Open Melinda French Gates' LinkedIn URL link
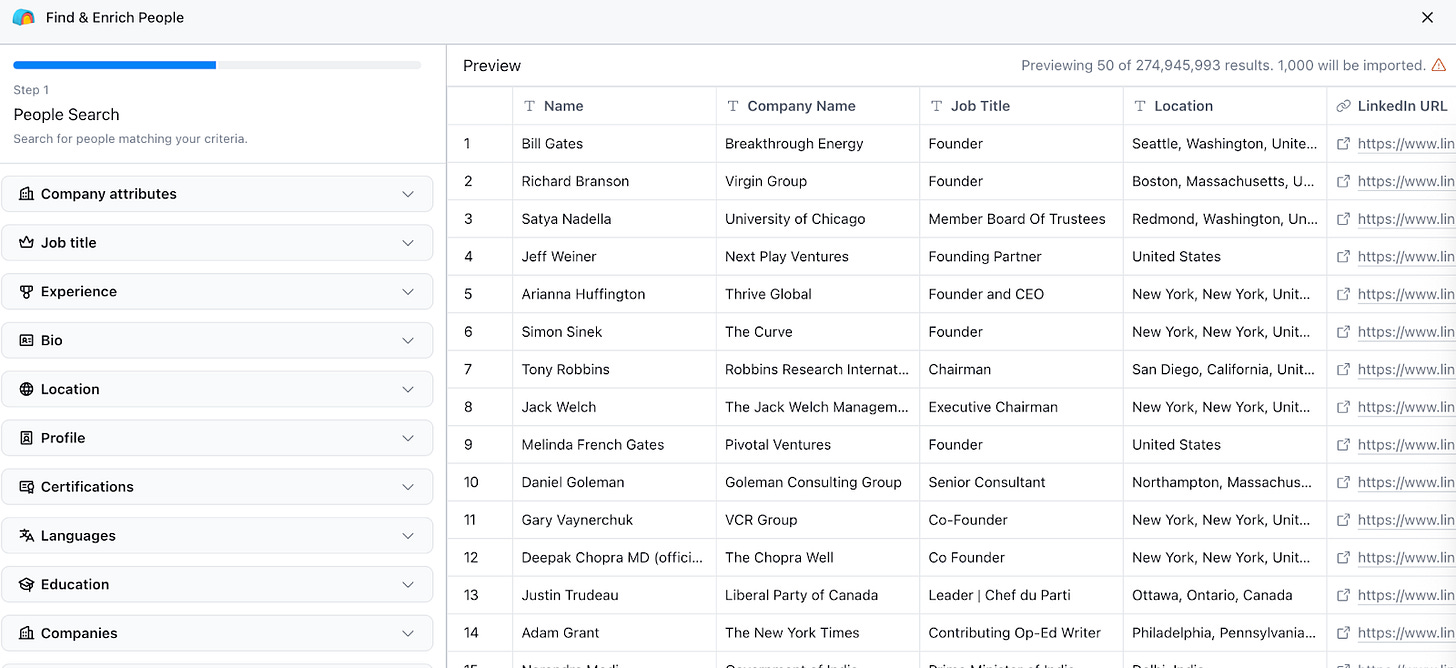The image size is (1456, 668). click(1406, 445)
